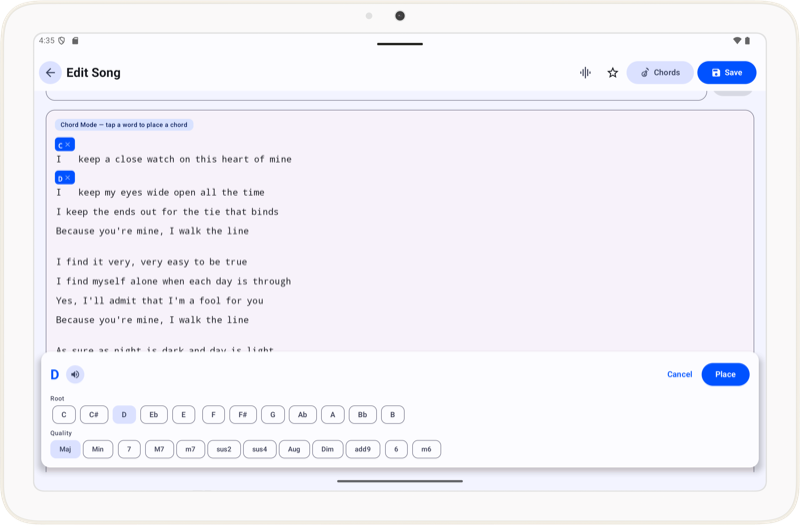Select root note C#
This screenshot has width=800, height=525.
click(94, 415)
